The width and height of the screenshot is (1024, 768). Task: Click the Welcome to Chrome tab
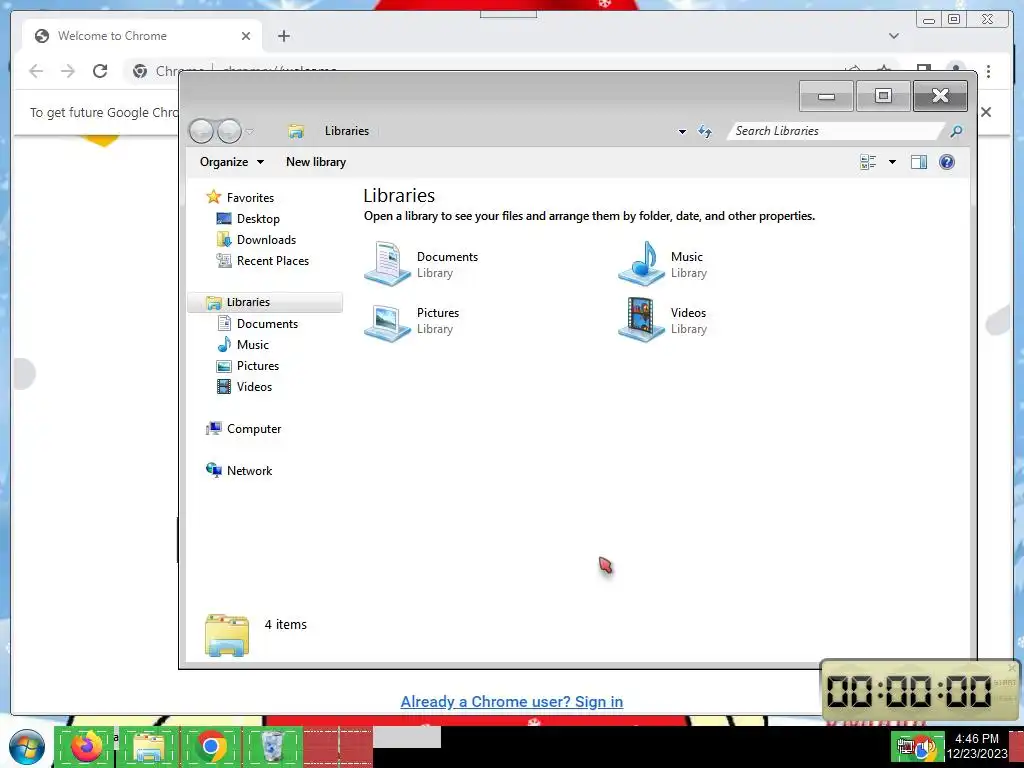point(142,36)
